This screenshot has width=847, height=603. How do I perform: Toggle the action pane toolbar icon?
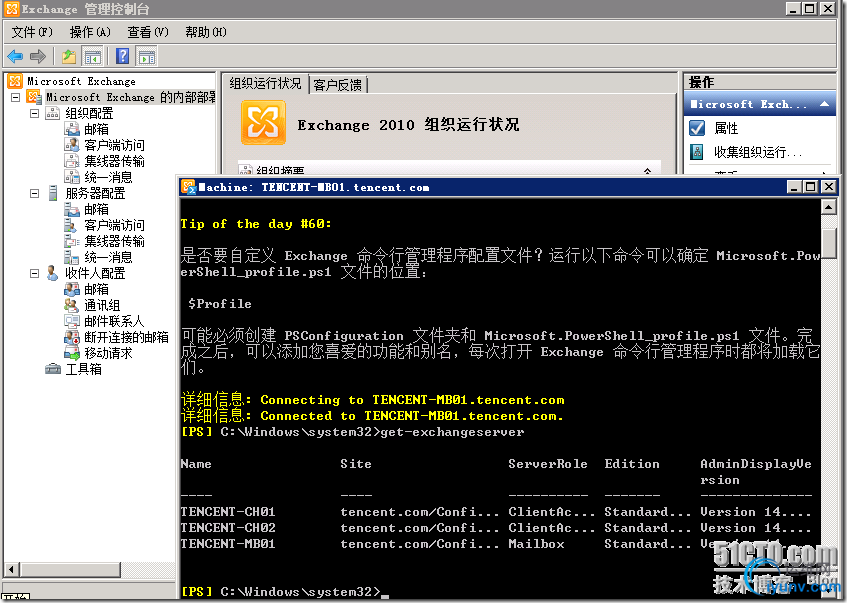pyautogui.click(x=146, y=56)
